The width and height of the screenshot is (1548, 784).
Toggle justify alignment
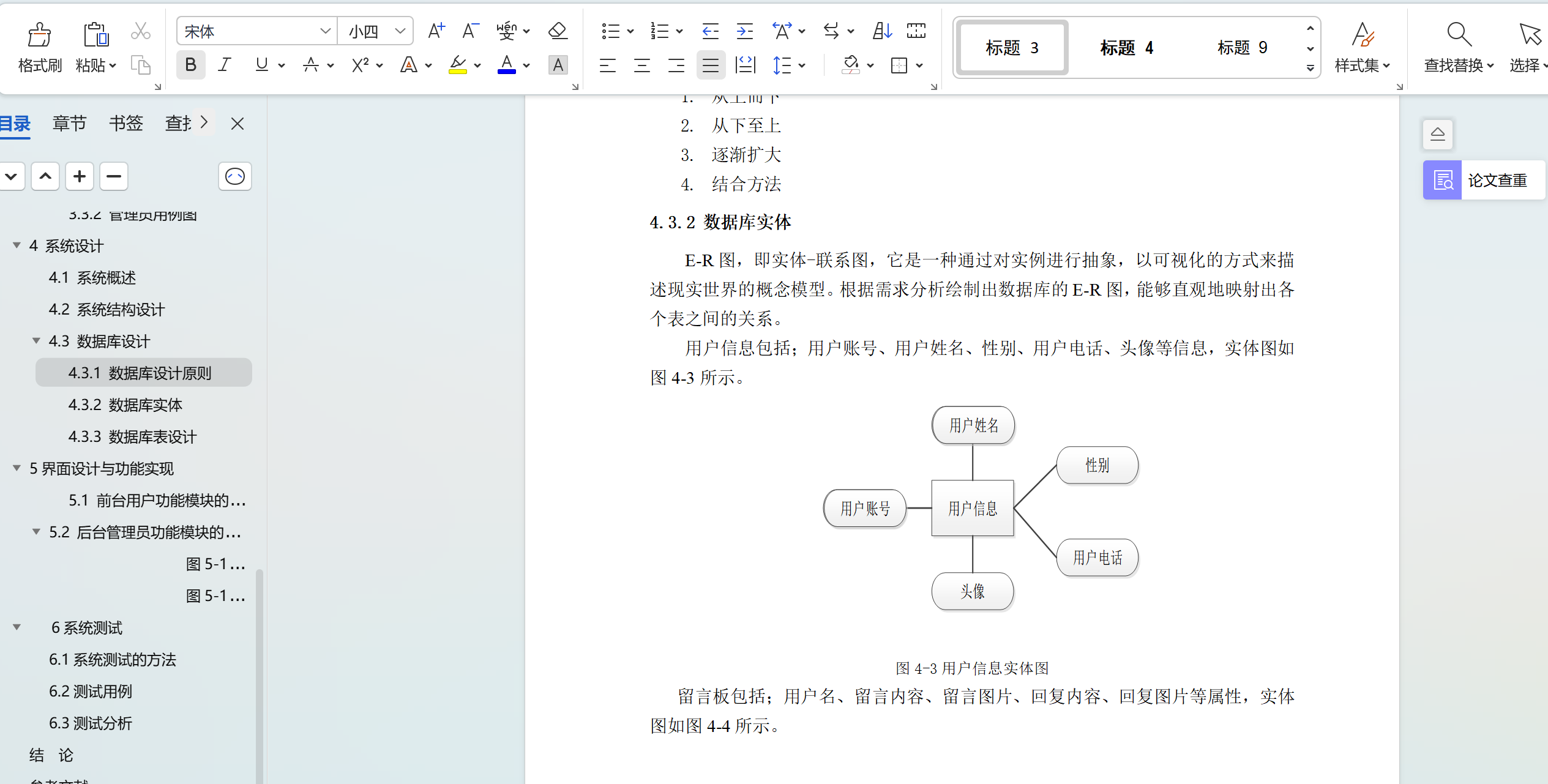point(711,65)
